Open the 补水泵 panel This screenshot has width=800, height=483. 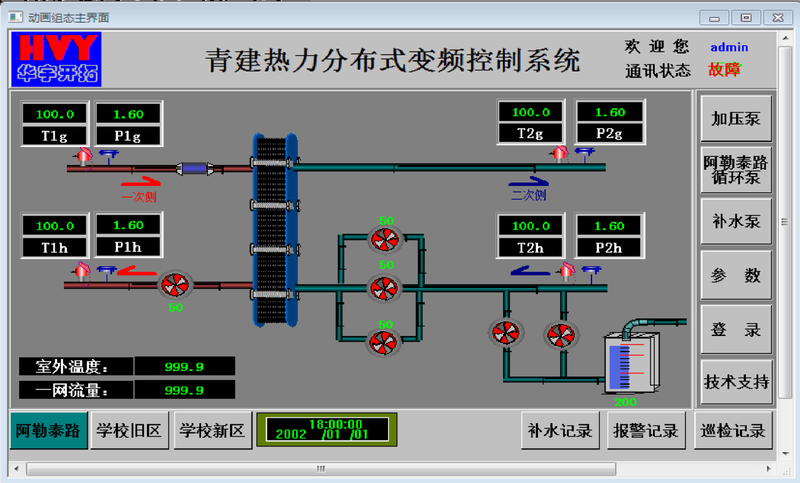pyautogui.click(x=736, y=221)
